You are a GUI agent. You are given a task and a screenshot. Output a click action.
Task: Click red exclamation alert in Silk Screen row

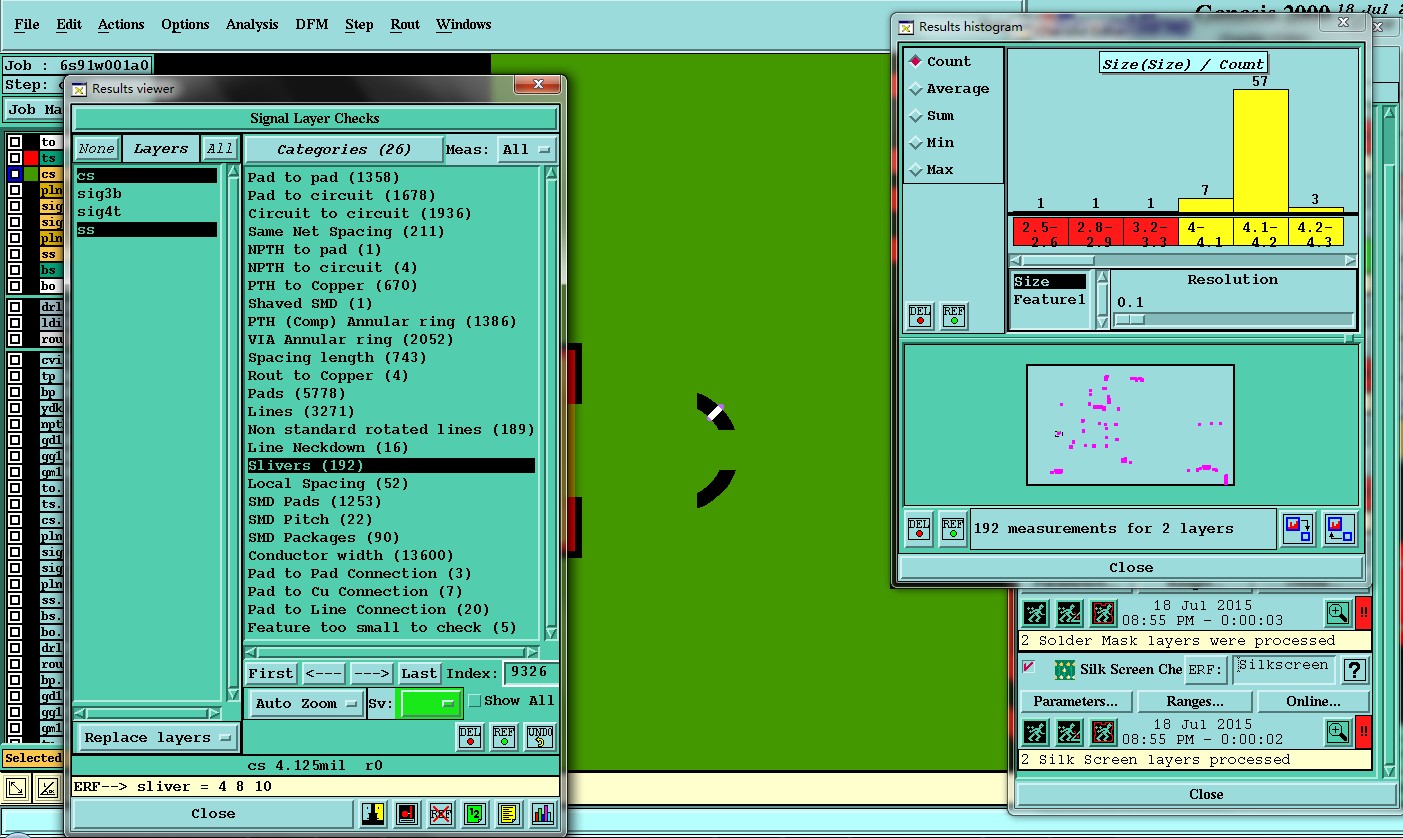coord(1364,732)
